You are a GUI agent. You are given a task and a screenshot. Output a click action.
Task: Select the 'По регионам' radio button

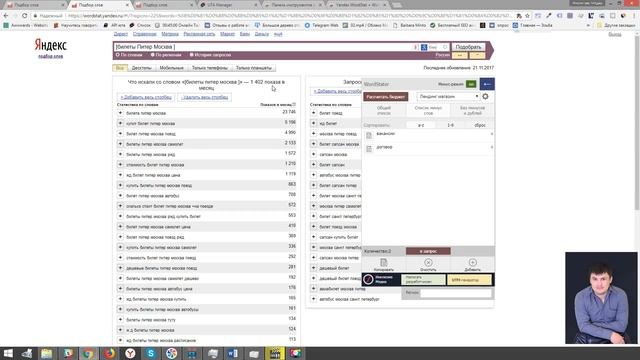[153, 55]
